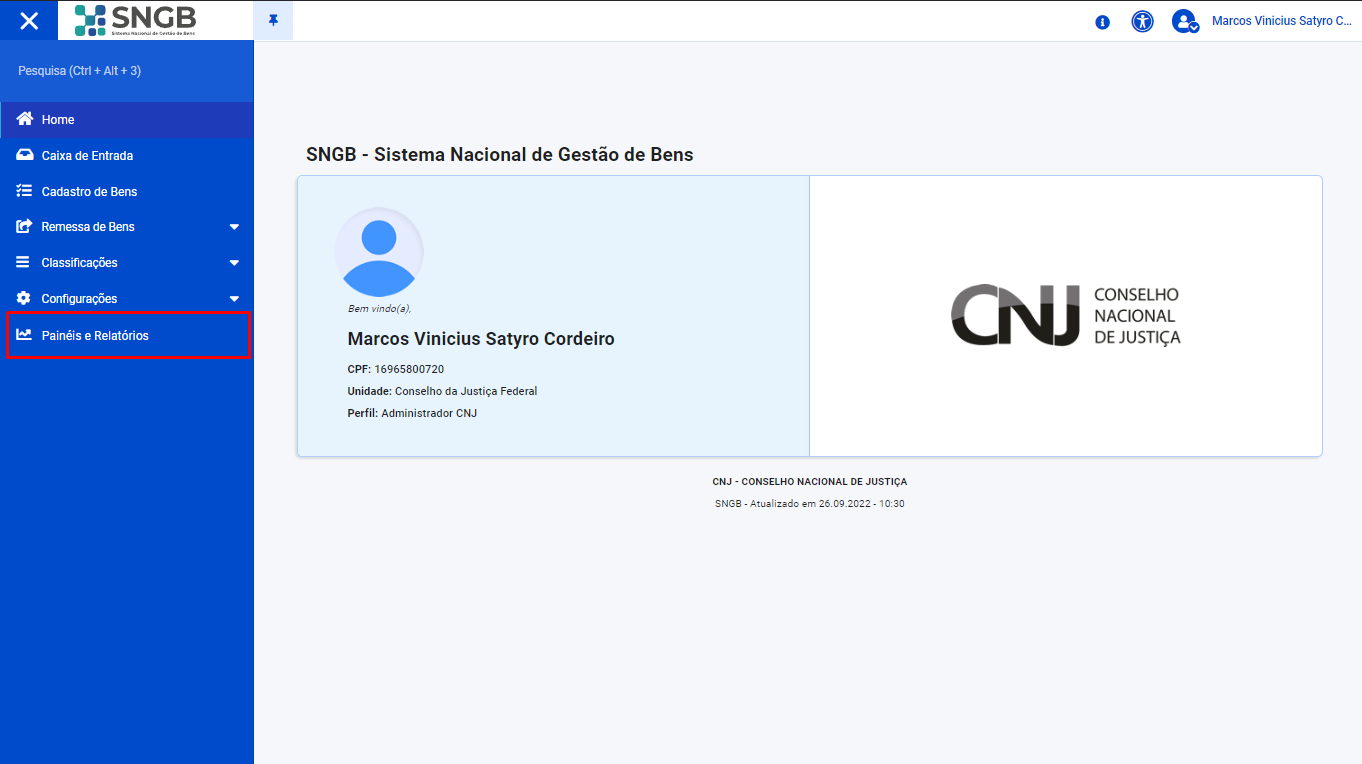The width and height of the screenshot is (1362, 764).
Task: Expand Configurações dropdown arrow
Action: pos(234,299)
